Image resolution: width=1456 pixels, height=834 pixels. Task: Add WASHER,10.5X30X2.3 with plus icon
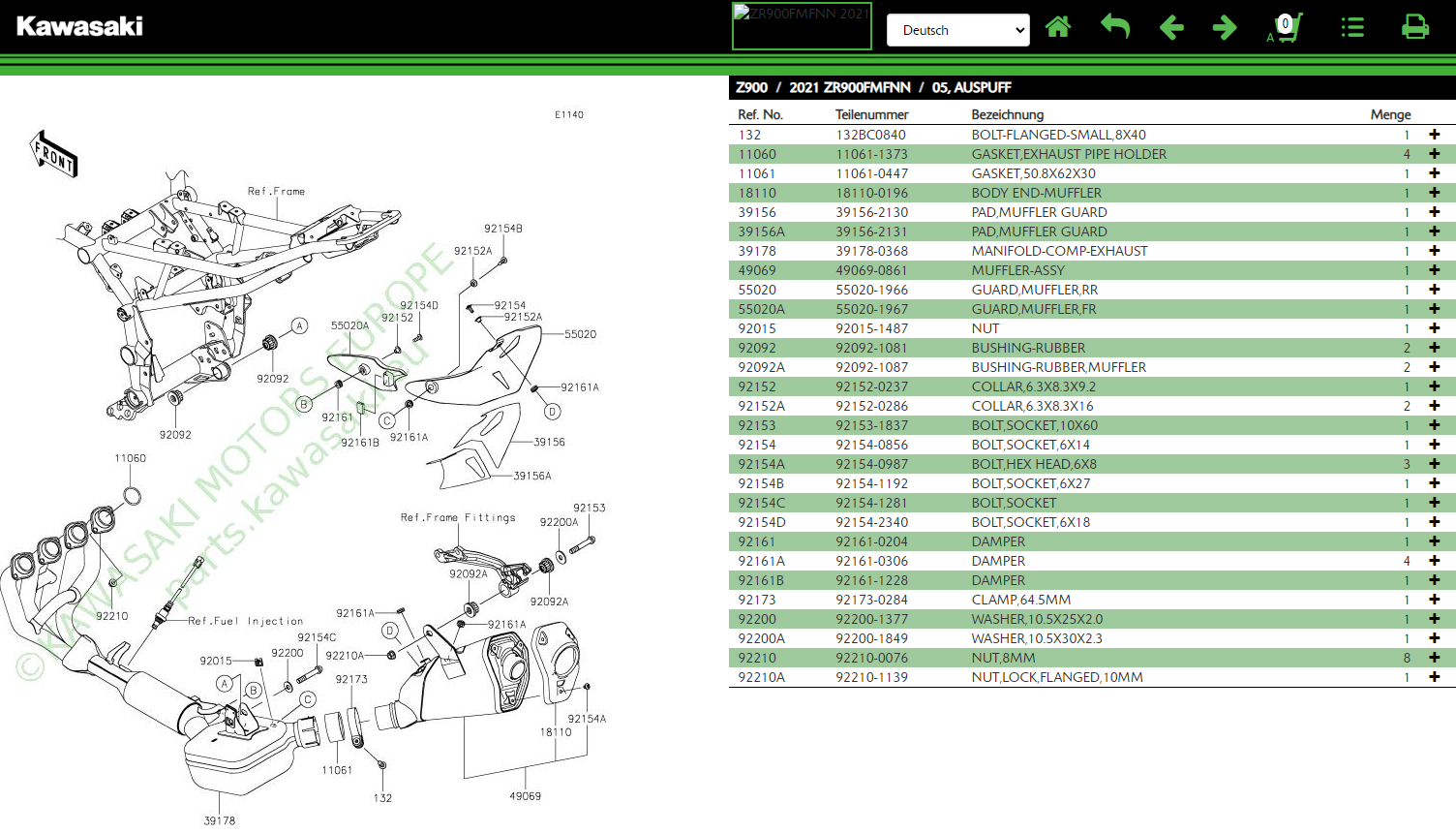(x=1434, y=638)
